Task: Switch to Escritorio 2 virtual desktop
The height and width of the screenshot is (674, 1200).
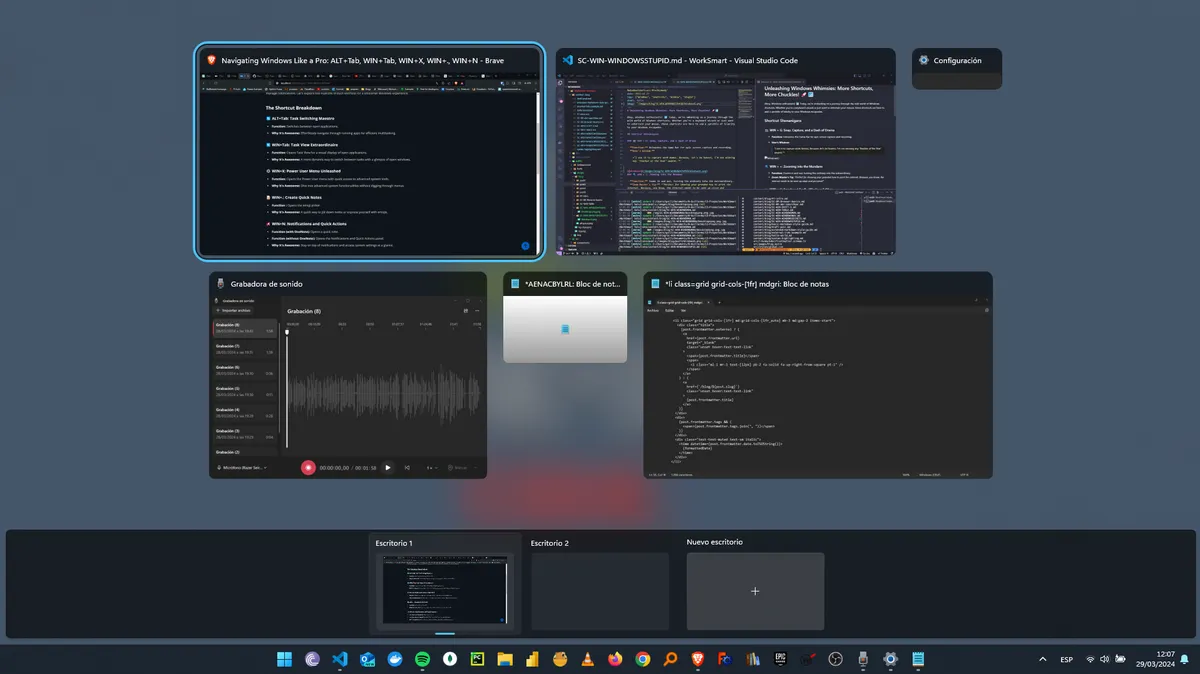Action: click(599, 590)
